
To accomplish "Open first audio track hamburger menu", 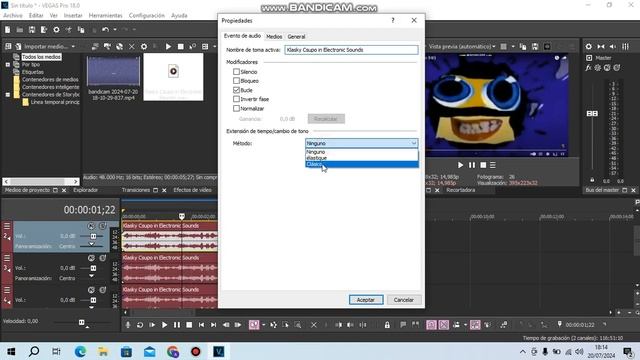I will pos(7,225).
